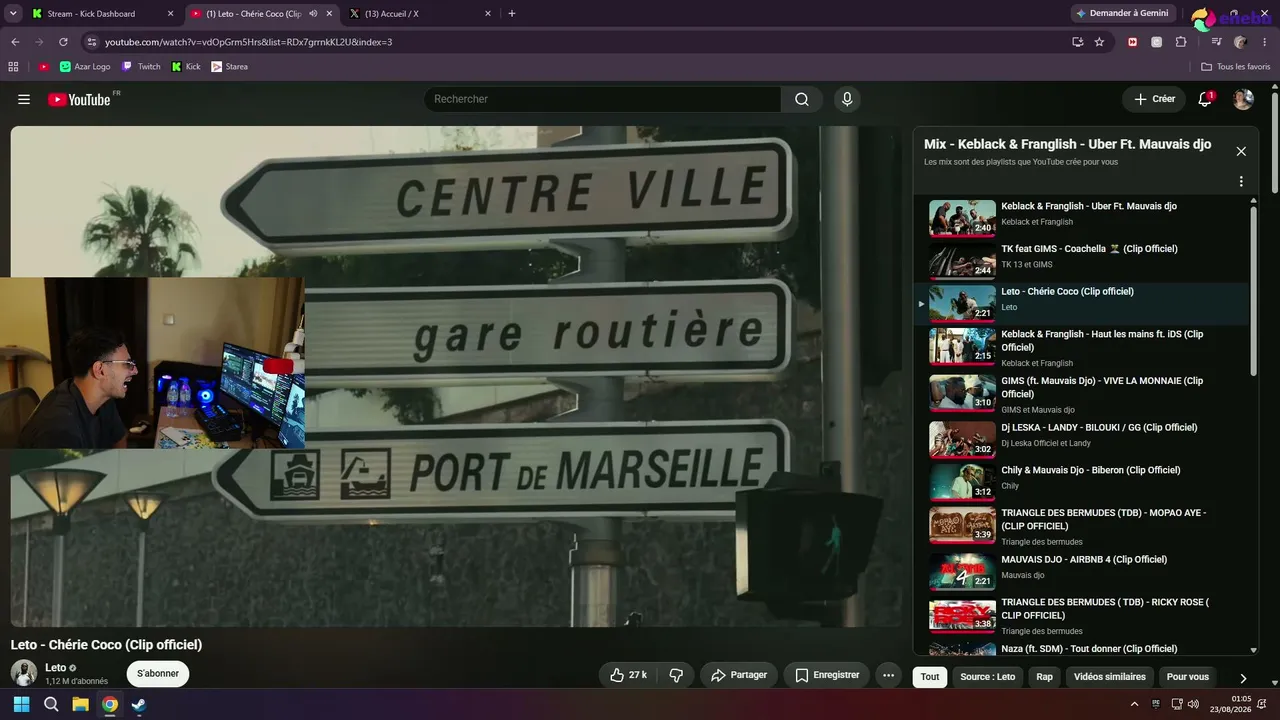Open the YouTube account avatar menu

tap(1243, 99)
